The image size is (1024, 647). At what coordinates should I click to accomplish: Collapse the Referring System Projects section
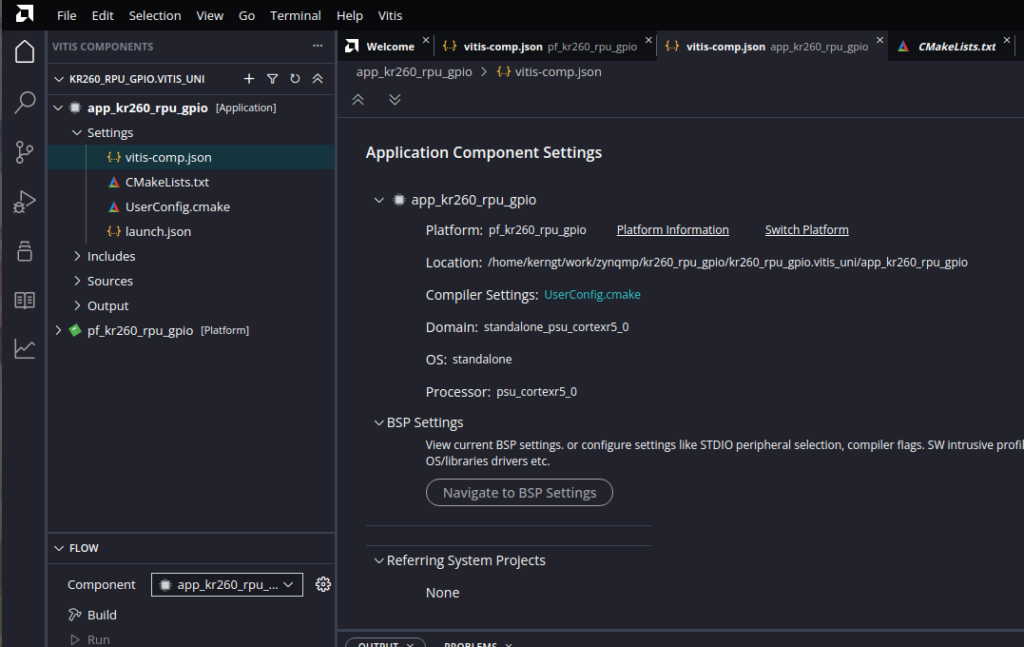pyautogui.click(x=379, y=560)
